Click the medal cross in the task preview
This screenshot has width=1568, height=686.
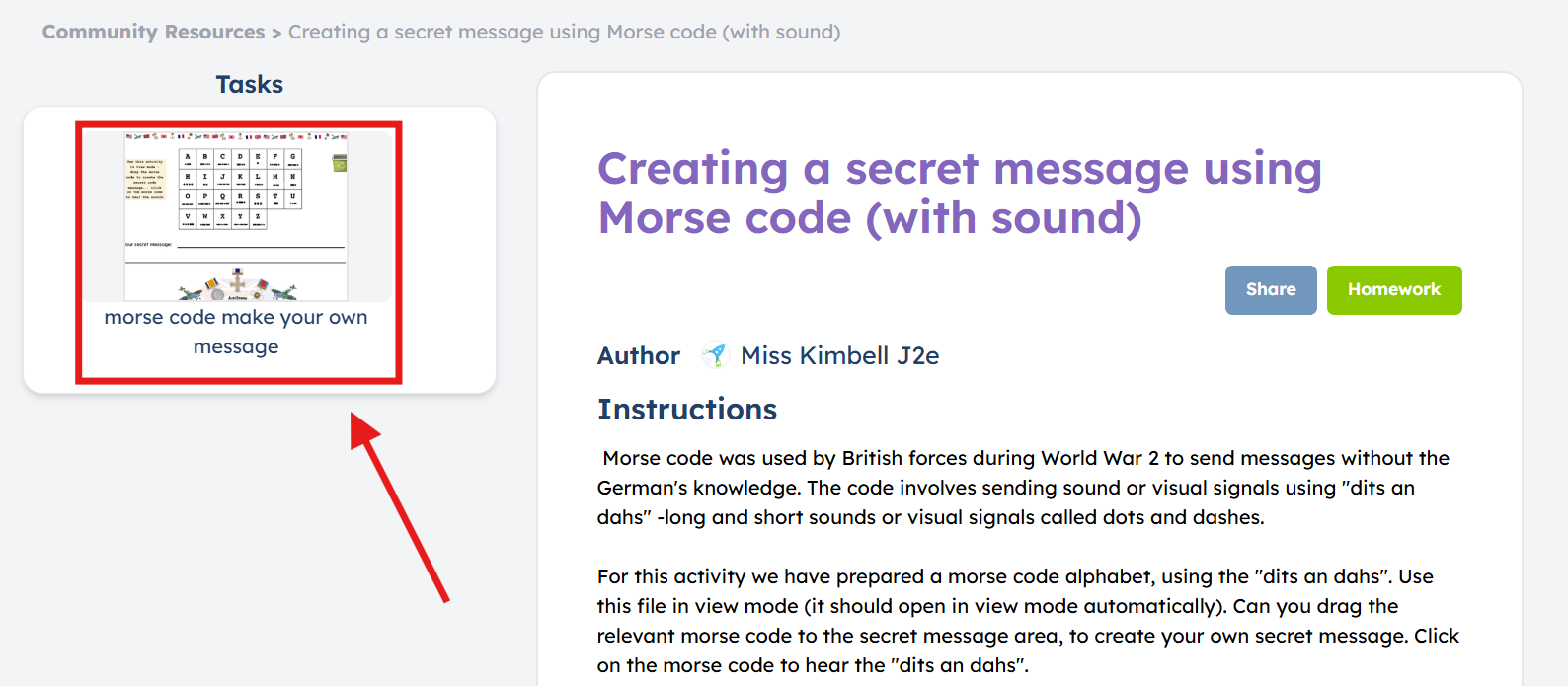tap(238, 281)
